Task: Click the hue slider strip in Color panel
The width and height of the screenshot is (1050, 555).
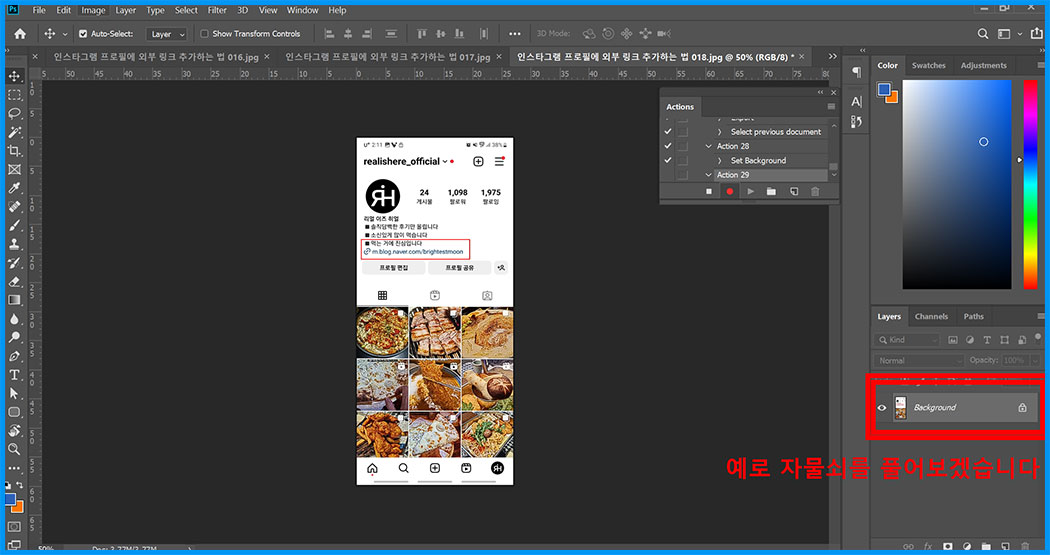Action: click(1030, 184)
